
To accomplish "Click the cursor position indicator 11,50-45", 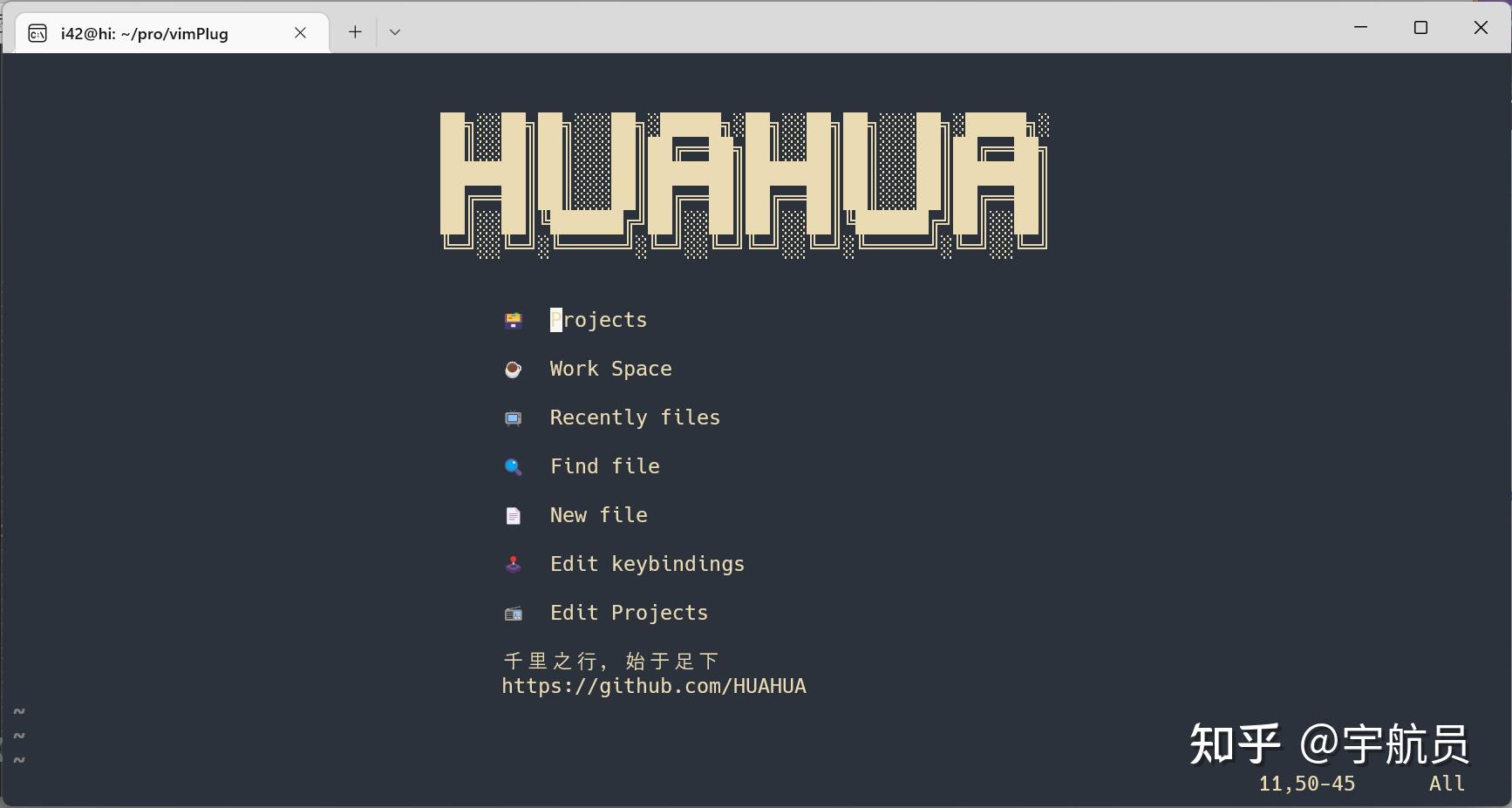I will pyautogui.click(x=1305, y=784).
